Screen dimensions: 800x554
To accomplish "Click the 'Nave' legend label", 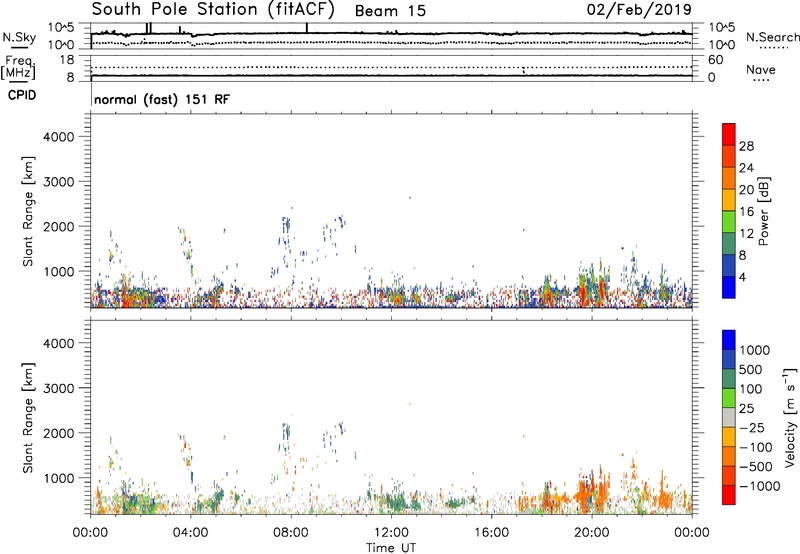I will [761, 69].
